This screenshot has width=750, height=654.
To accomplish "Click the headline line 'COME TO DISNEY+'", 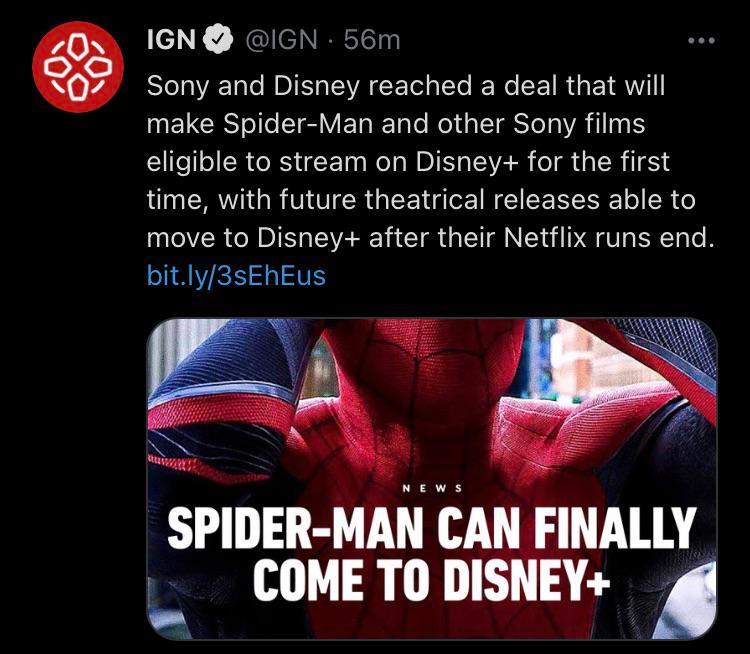I will (x=431, y=580).
